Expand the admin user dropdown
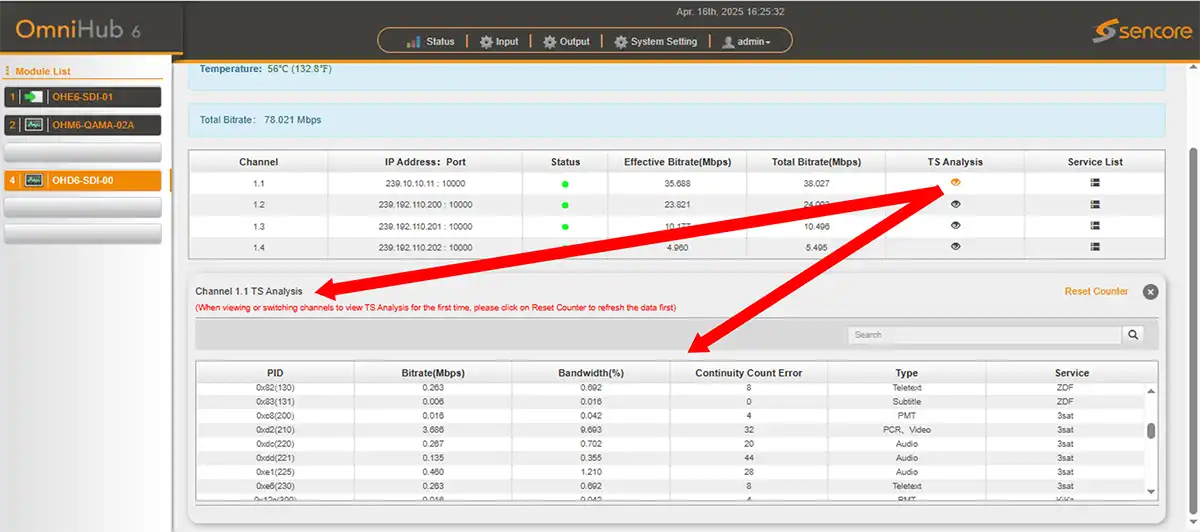This screenshot has height=532, width=1200. click(x=747, y=42)
